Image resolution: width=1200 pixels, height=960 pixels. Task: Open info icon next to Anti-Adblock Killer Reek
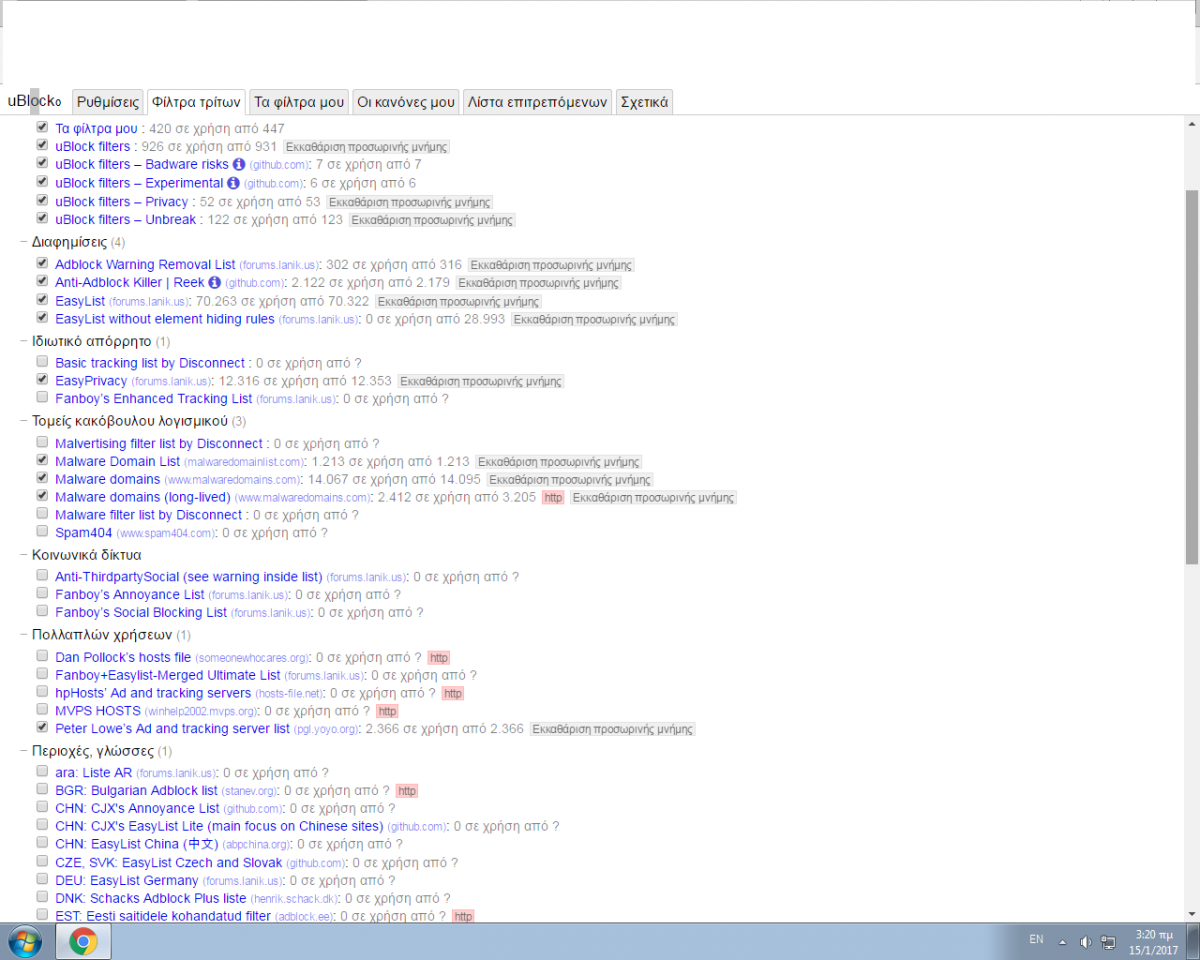(214, 283)
